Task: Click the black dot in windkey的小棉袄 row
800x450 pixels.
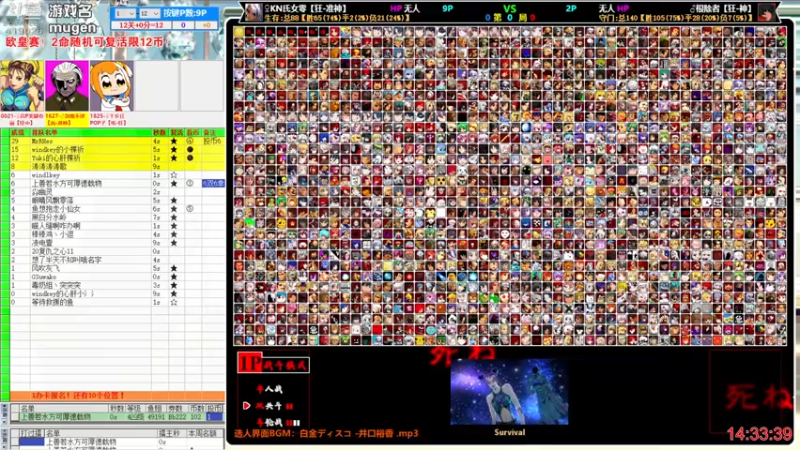Action: pos(190,149)
